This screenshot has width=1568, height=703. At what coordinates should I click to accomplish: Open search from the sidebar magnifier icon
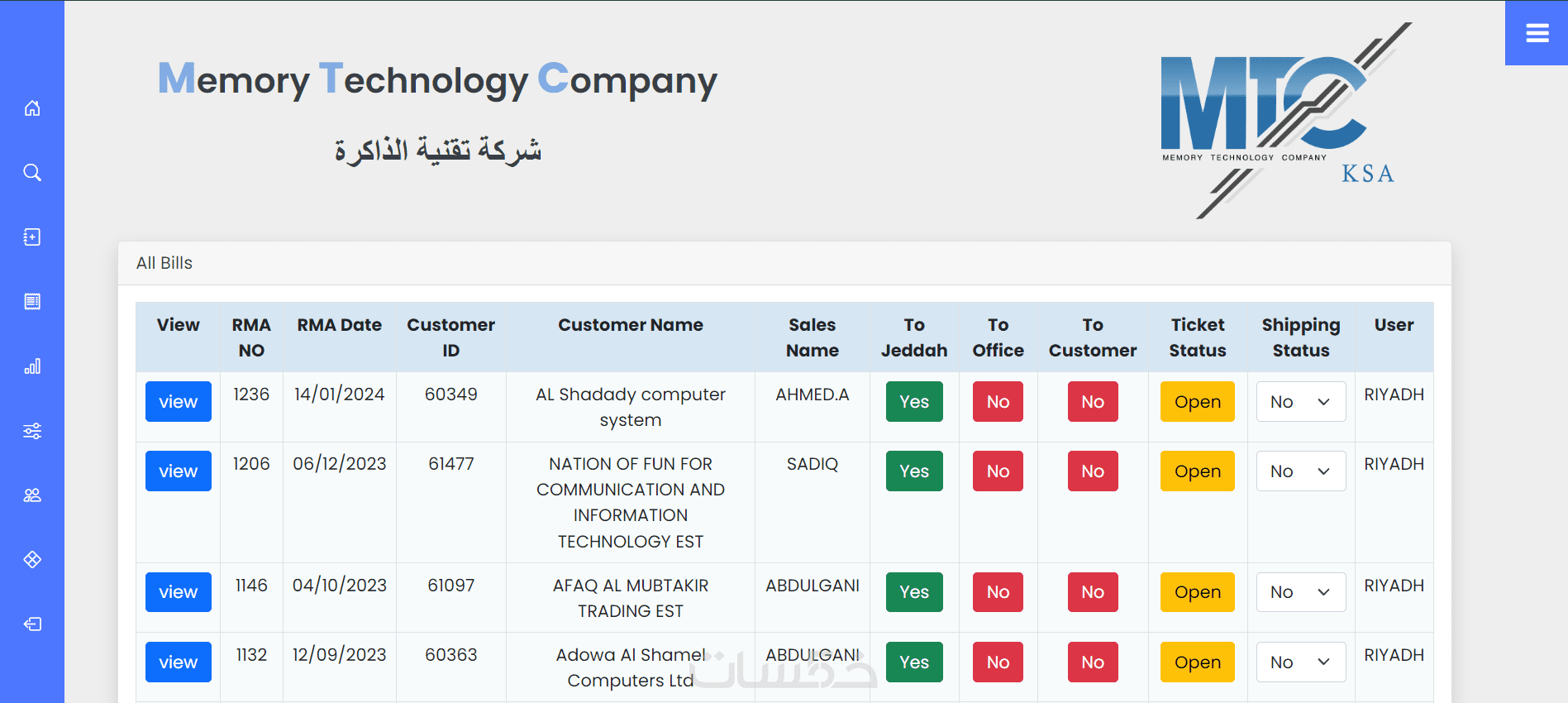pyautogui.click(x=32, y=172)
